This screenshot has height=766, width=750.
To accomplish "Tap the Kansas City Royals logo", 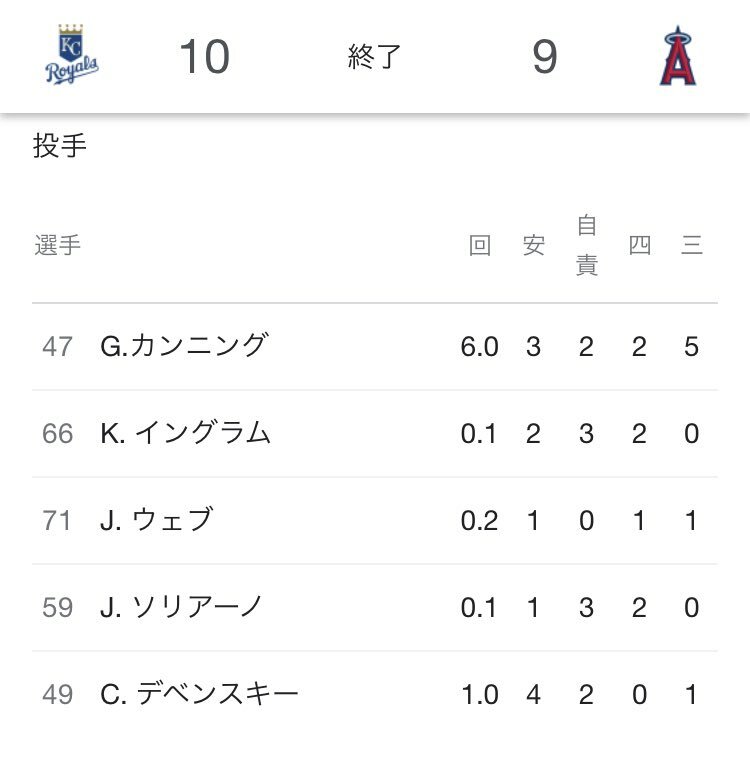I will point(71,55).
